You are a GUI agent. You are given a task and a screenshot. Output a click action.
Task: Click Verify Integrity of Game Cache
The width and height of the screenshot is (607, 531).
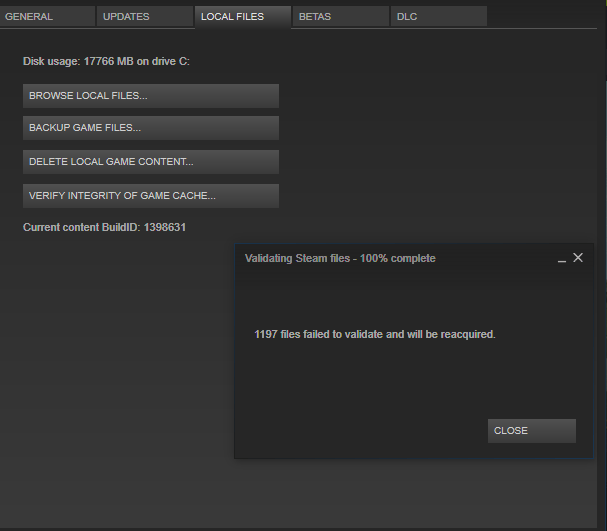pyautogui.click(x=151, y=196)
